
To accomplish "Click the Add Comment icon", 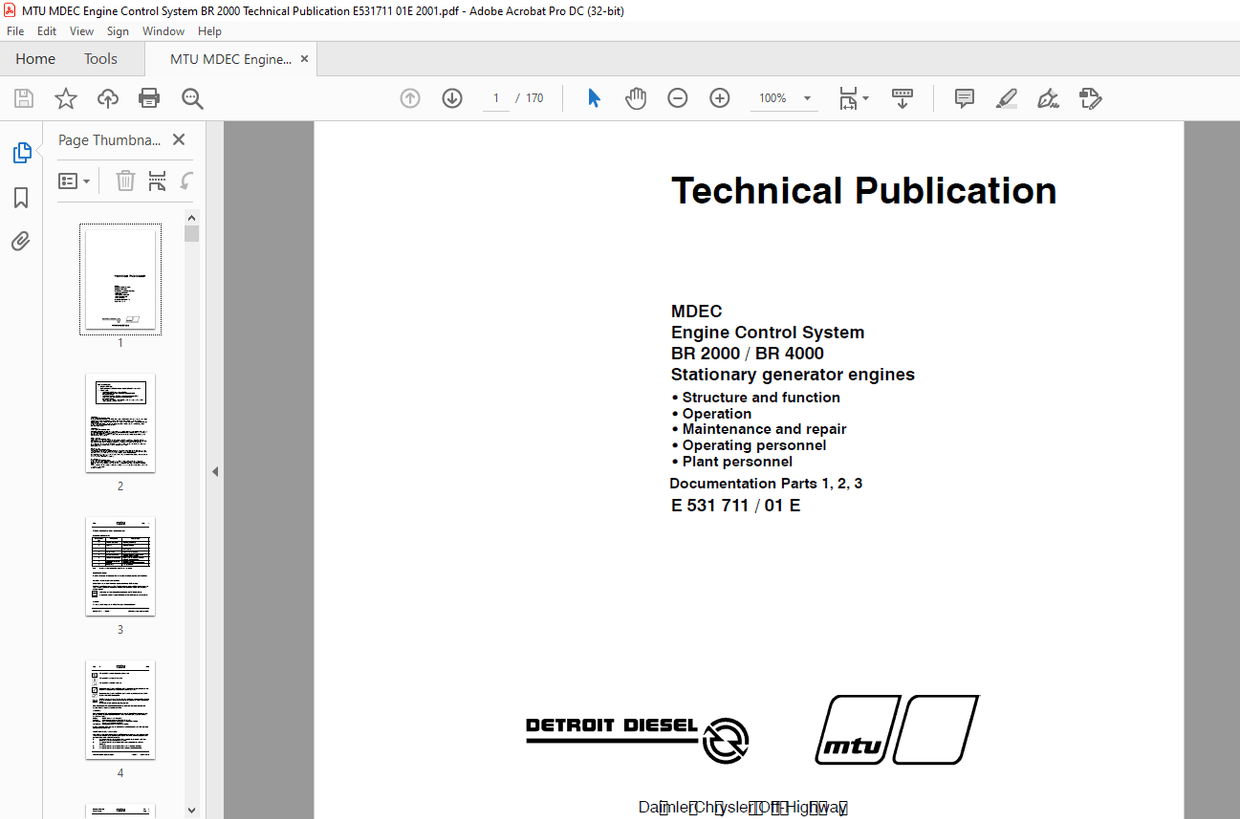I will pyautogui.click(x=963, y=98).
